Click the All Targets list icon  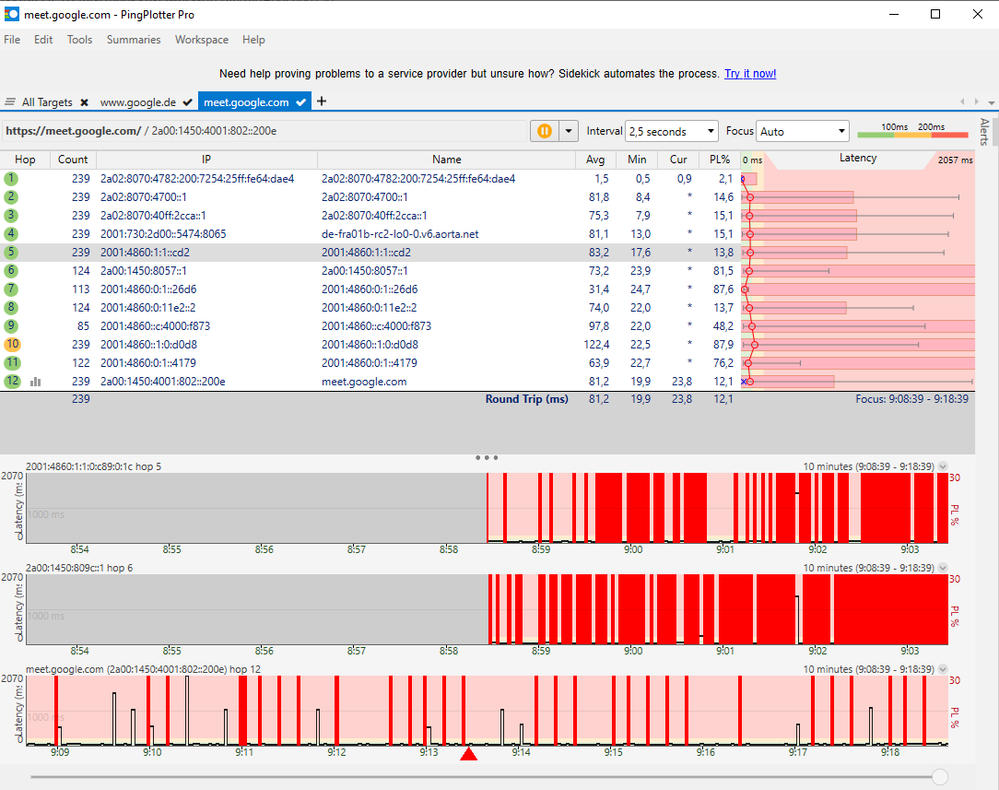click(10, 102)
